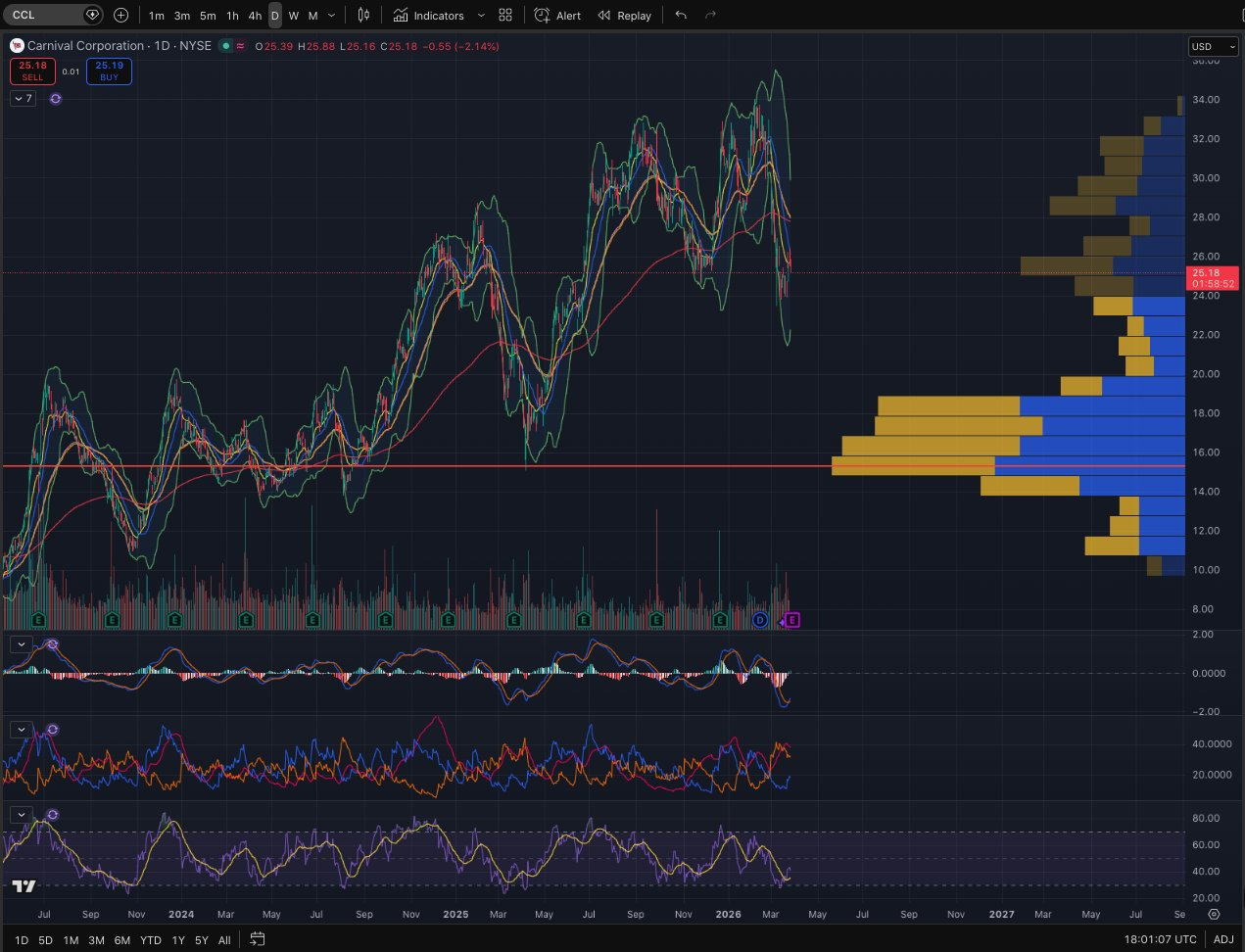The image size is (1245, 952).
Task: Toggle ADJ adjusted data
Action: pos(1224,940)
